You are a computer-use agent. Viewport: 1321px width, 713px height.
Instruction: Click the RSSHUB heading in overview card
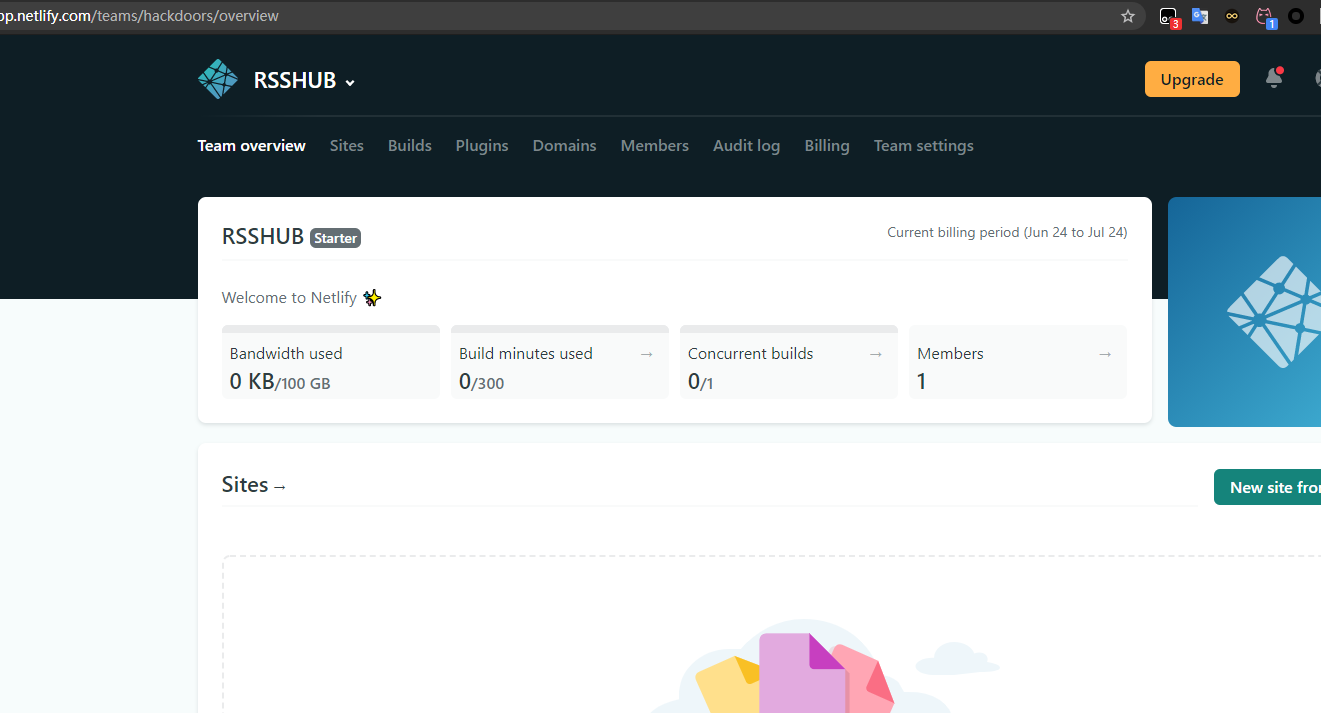(263, 237)
